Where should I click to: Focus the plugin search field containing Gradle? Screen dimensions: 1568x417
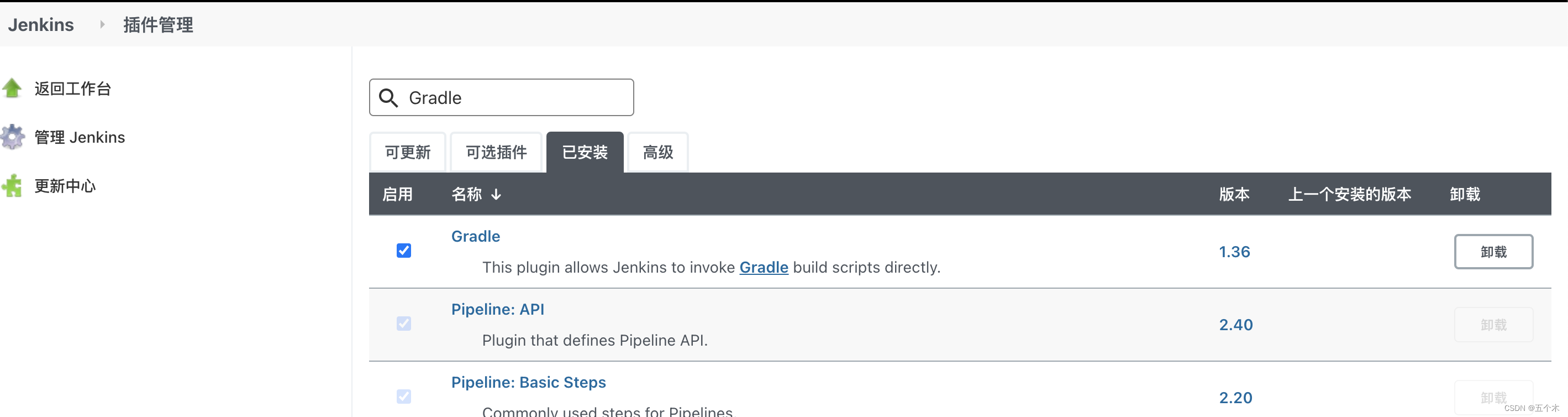[x=502, y=97]
